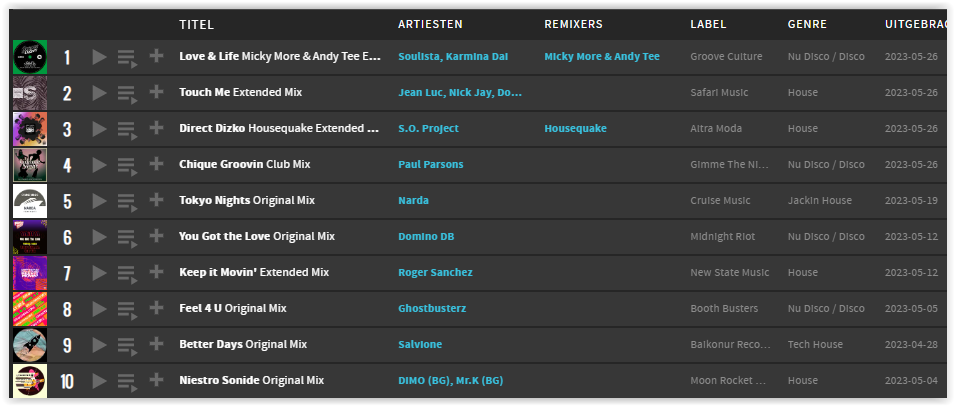Play Chique Groovin Club Mix
The image size is (955, 406).
(99, 165)
